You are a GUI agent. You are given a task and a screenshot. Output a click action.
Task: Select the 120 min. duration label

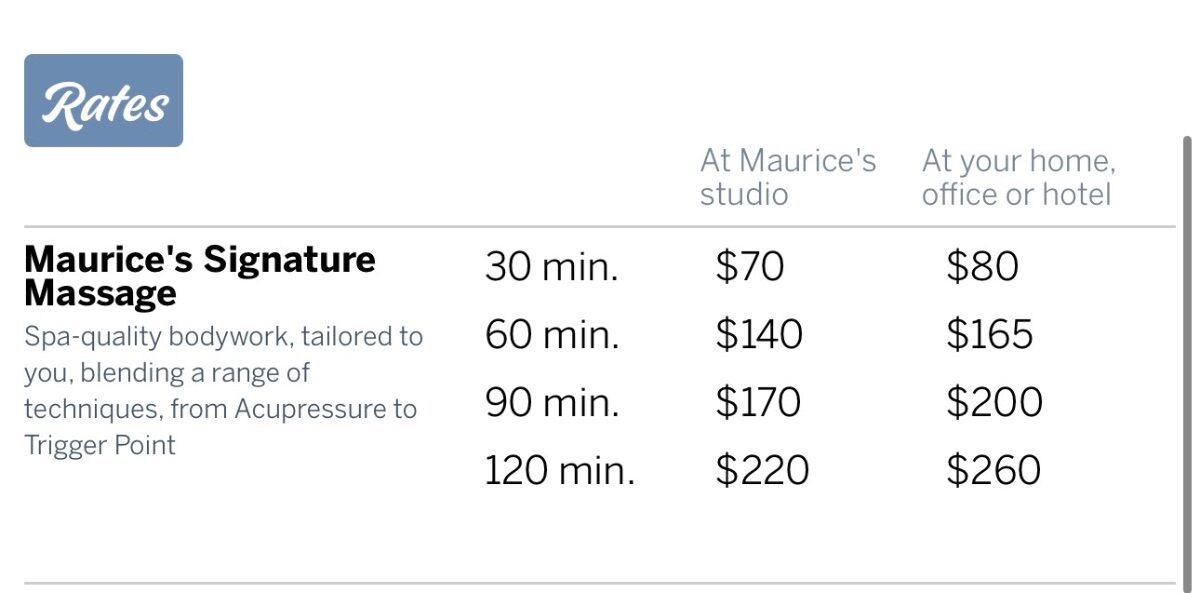point(559,471)
